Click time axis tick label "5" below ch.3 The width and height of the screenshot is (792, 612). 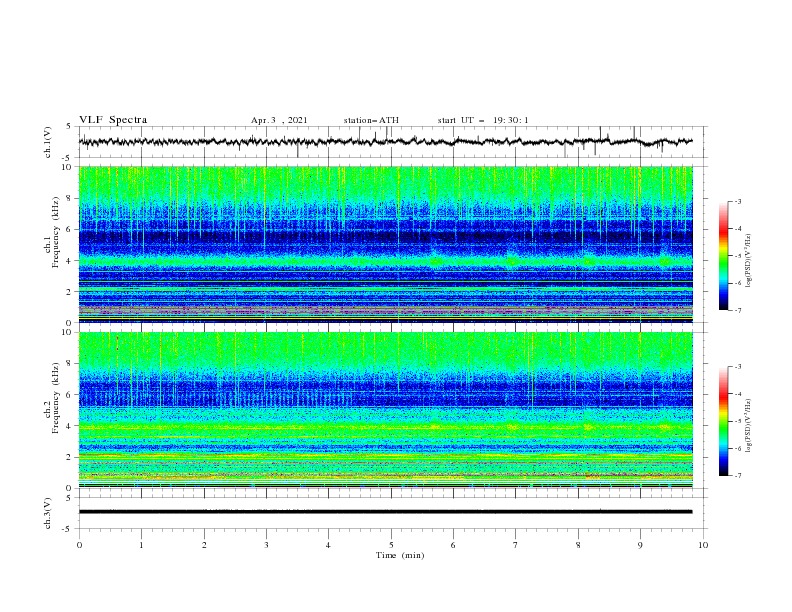pos(391,545)
